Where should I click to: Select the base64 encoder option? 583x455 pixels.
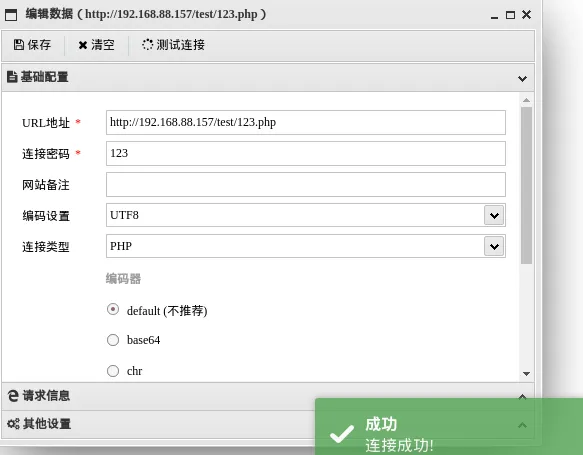(x=113, y=340)
